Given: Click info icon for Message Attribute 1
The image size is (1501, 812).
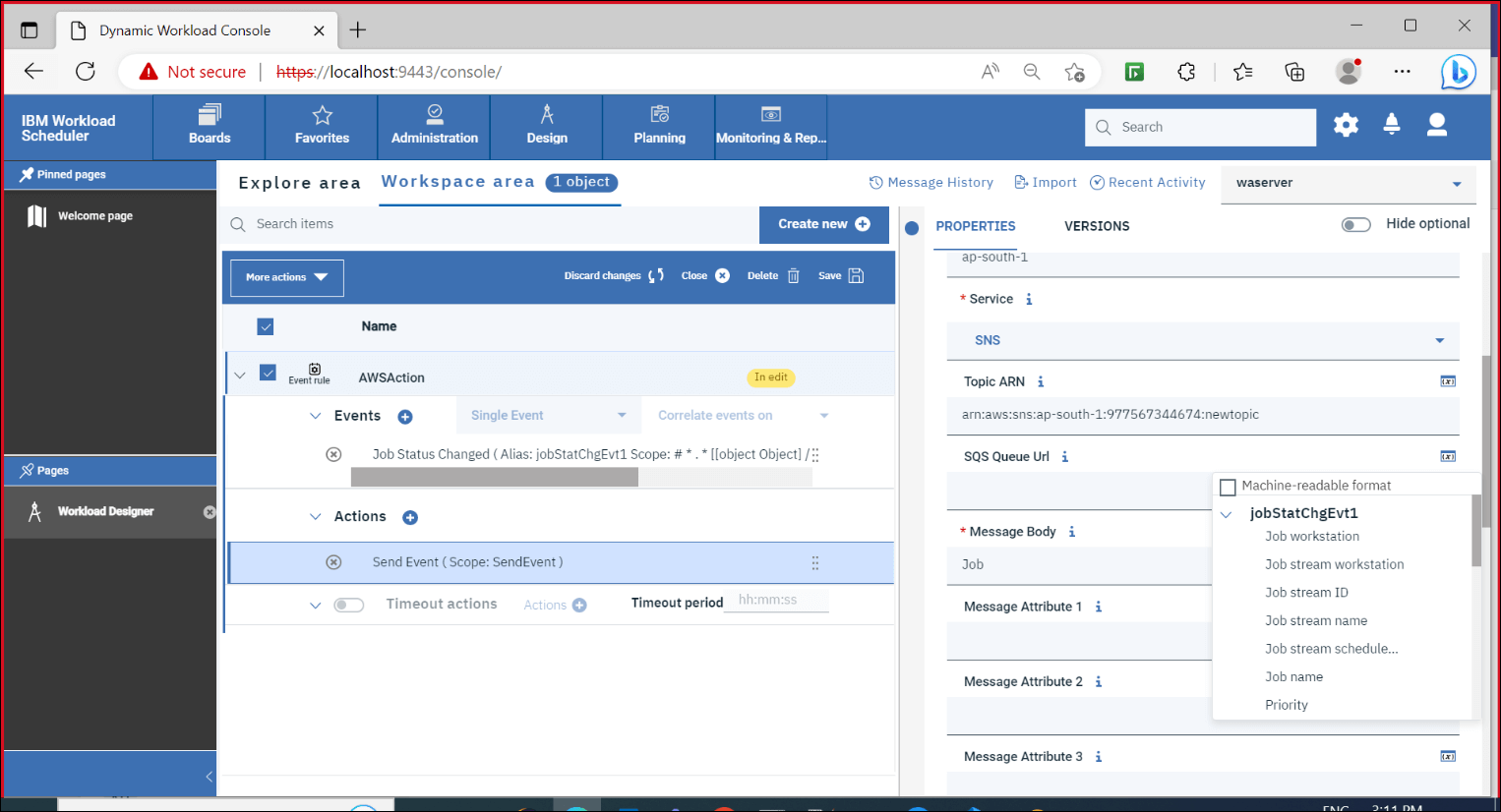Looking at the screenshot, I should [1099, 607].
